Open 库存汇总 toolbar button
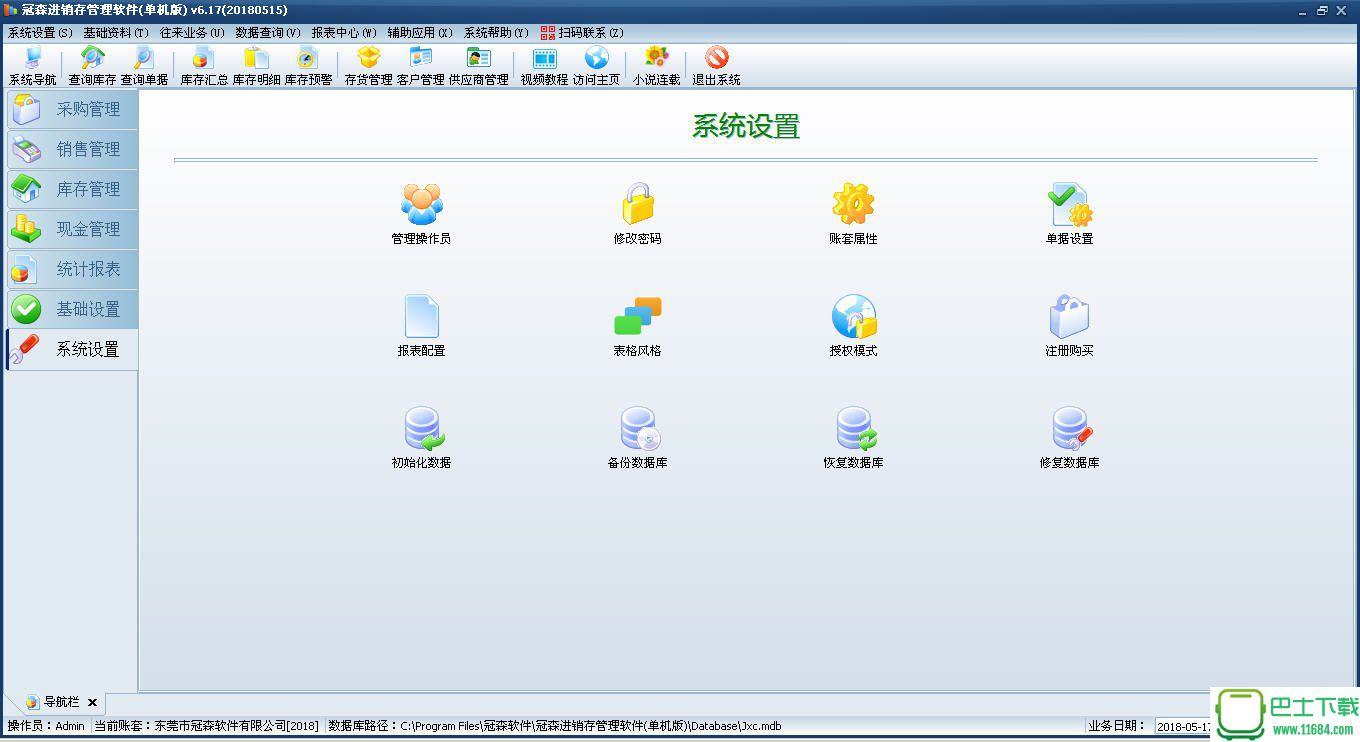Screen dimensions: 1360x742 tap(204, 66)
